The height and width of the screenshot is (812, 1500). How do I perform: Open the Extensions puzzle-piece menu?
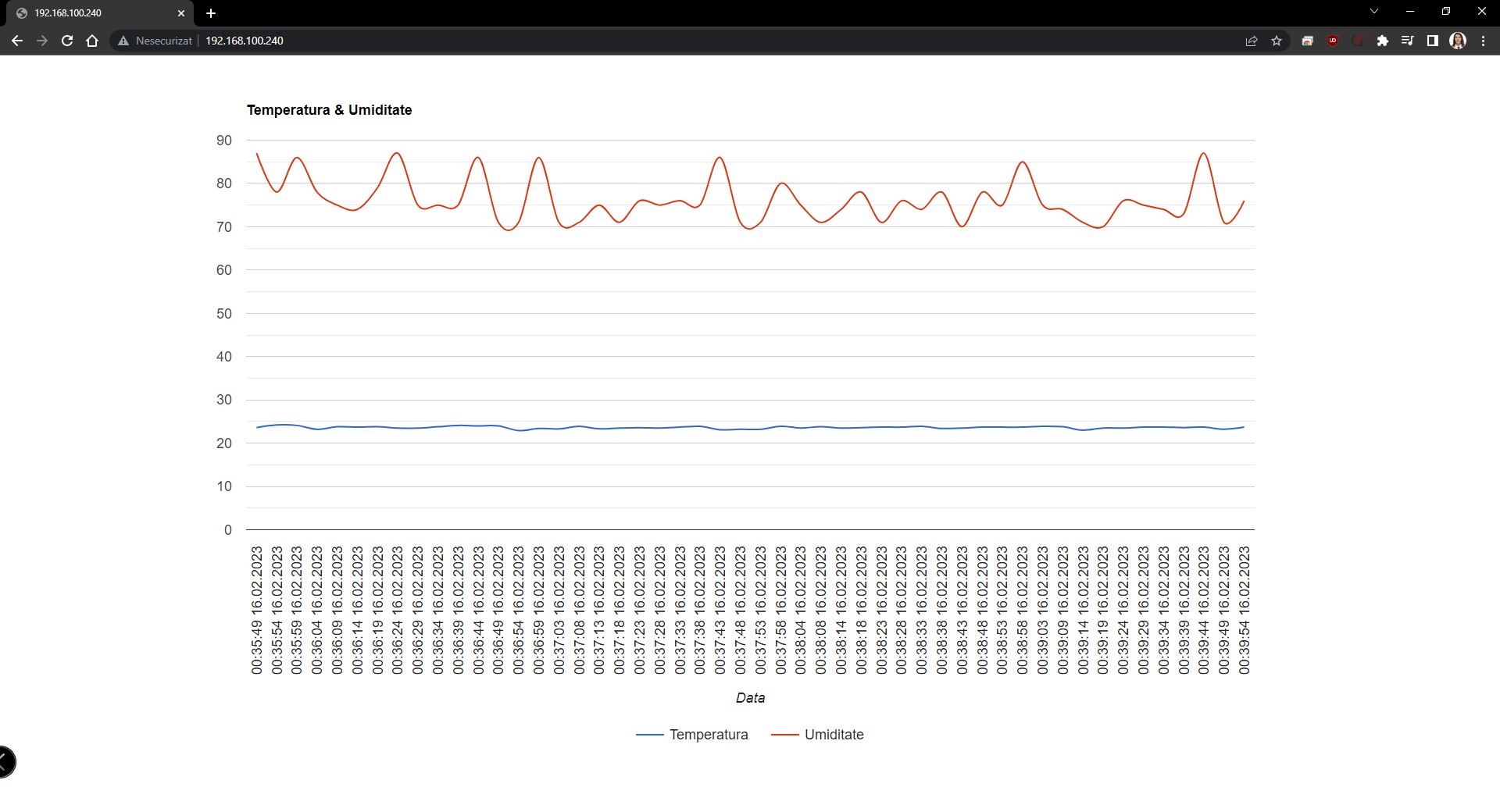[1383, 41]
